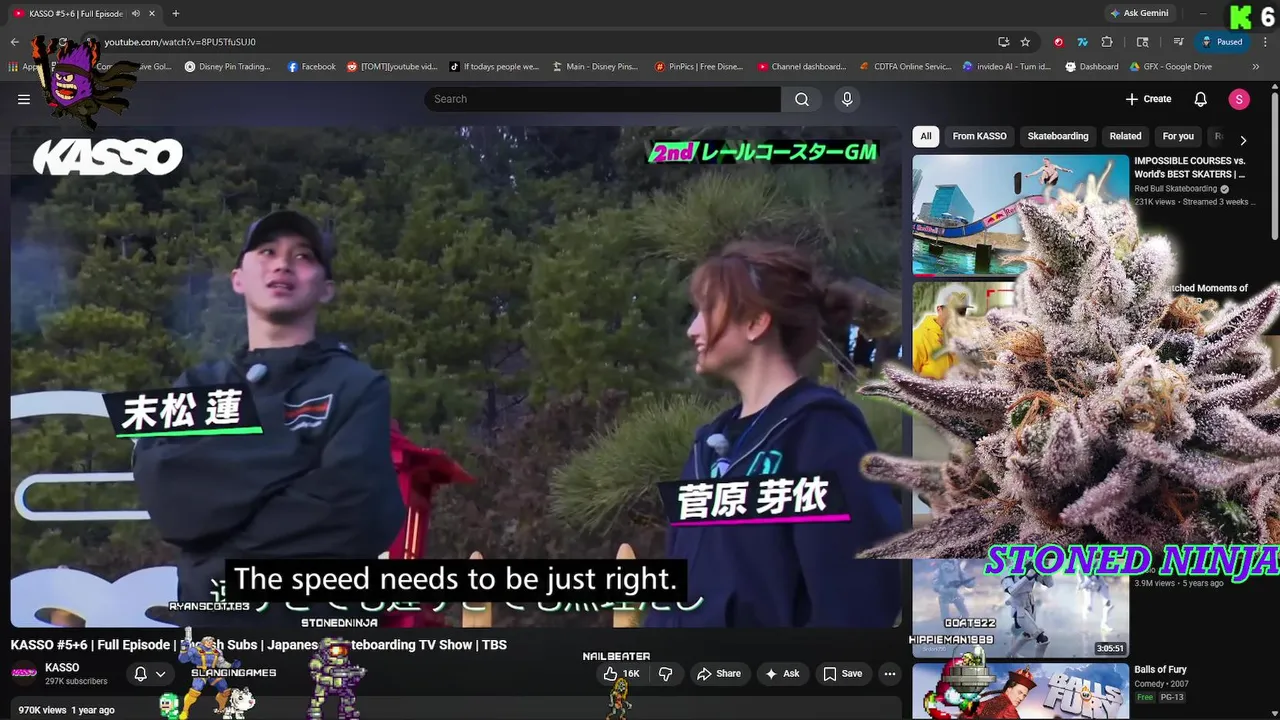Open a new browser tab

(176, 14)
